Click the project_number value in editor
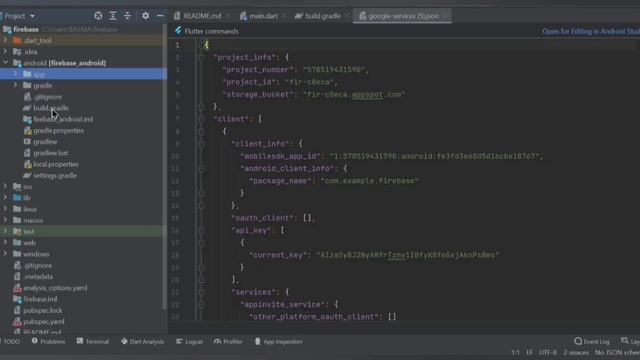 pos(334,70)
